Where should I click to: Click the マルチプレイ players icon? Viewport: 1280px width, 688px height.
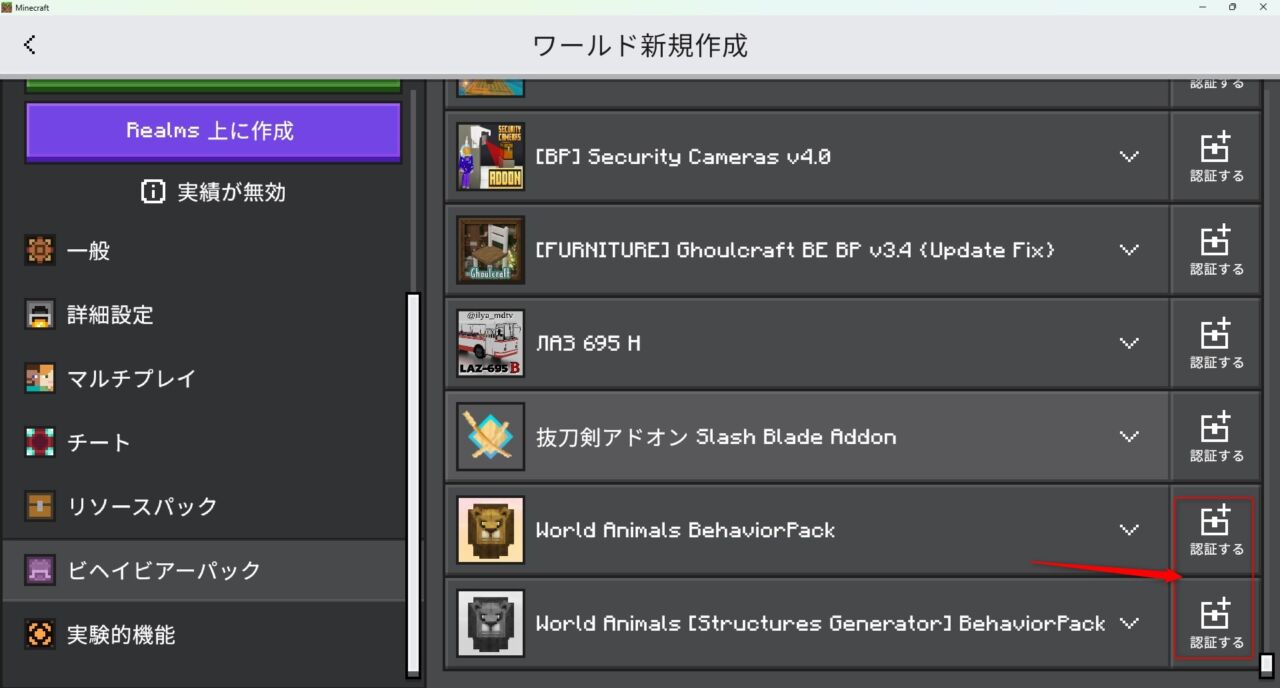coord(40,379)
